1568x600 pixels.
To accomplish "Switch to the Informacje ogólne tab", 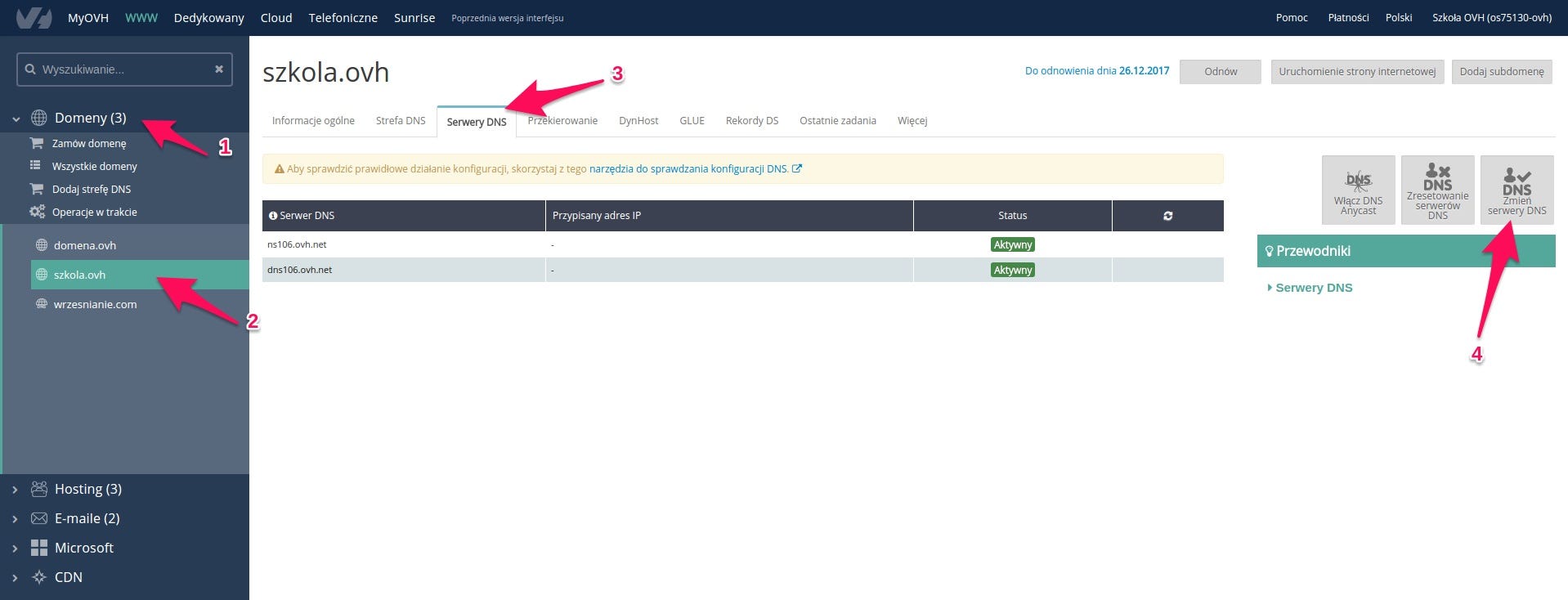I will tap(313, 121).
